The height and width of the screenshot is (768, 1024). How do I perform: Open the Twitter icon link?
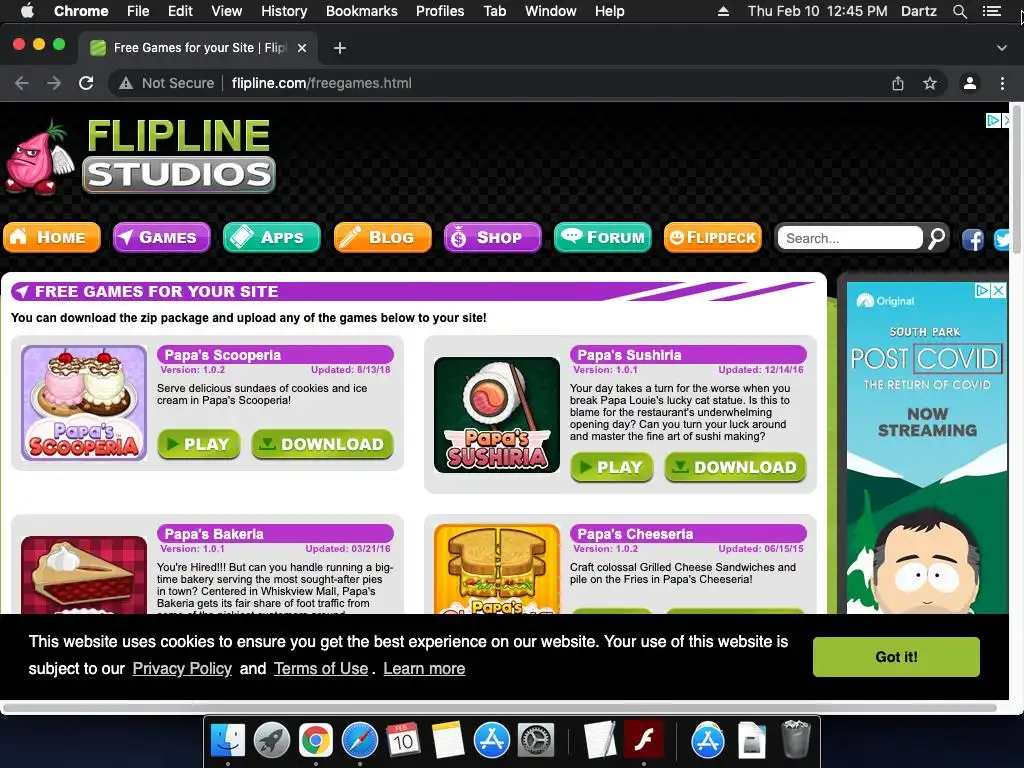[x=1002, y=239]
